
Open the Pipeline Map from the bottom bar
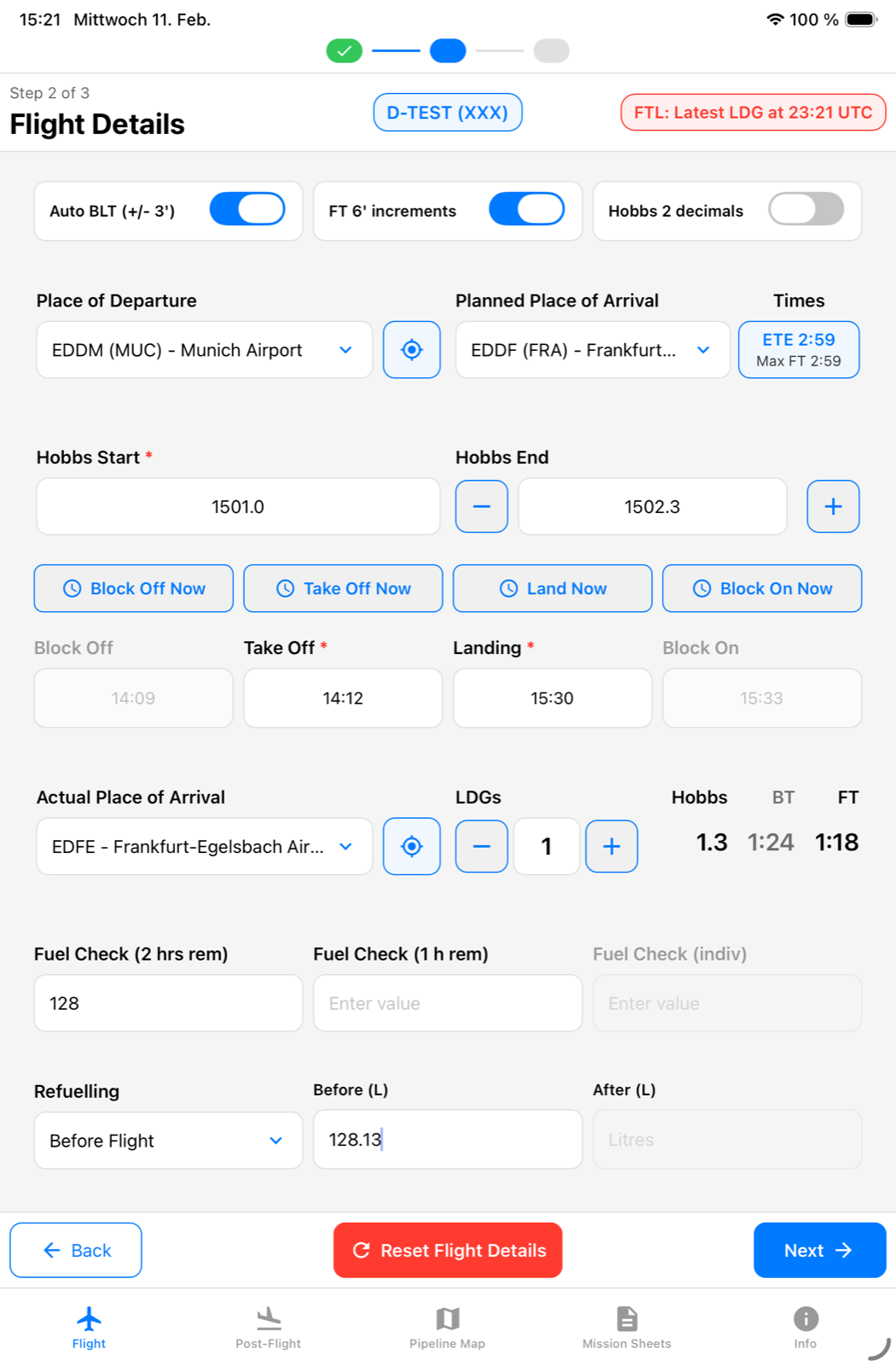447,1319
